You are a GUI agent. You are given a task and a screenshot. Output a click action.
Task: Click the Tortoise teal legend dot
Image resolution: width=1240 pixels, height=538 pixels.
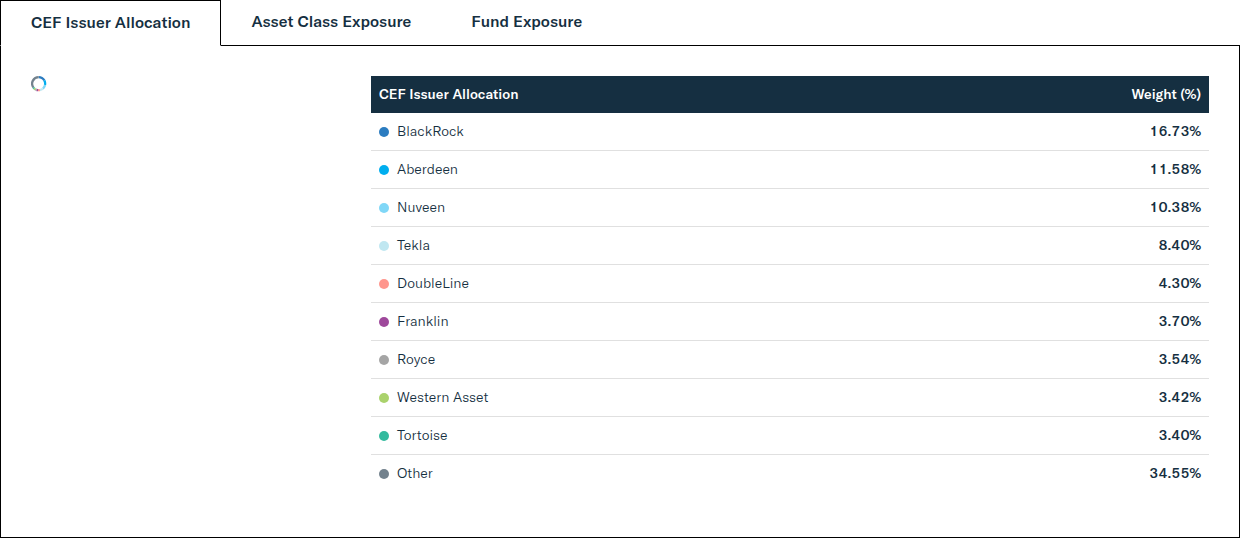[x=384, y=436]
